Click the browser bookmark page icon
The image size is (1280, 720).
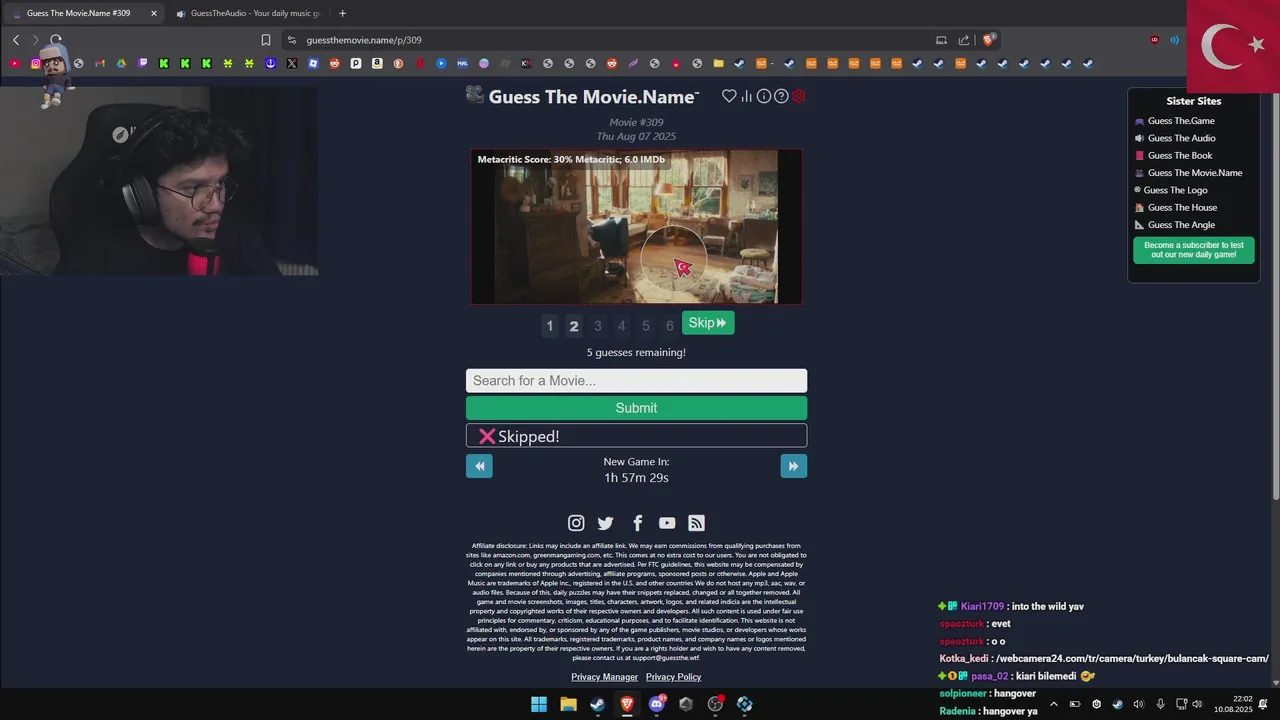point(266,40)
